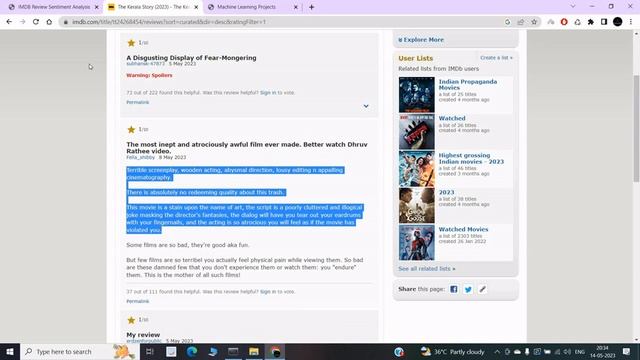Open Task View on taskbar
Screen dimensions: 640x360
tap(149, 351)
